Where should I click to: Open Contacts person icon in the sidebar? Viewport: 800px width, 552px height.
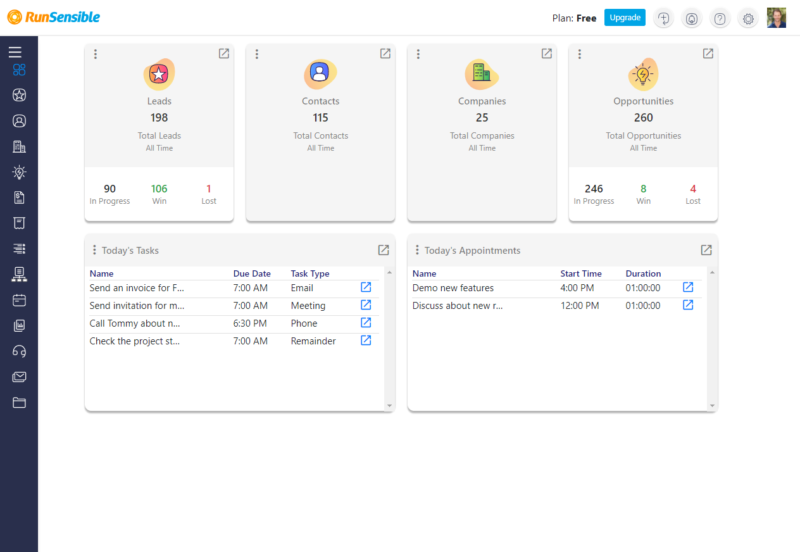(19, 121)
